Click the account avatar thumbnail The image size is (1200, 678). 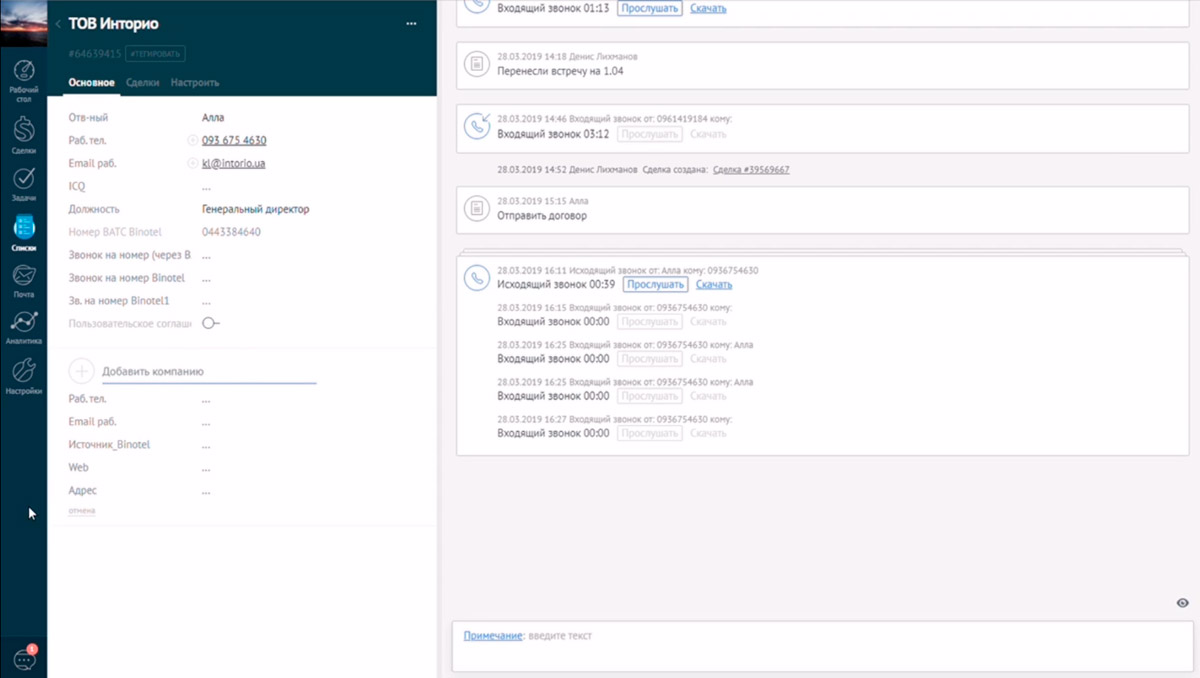[23, 23]
